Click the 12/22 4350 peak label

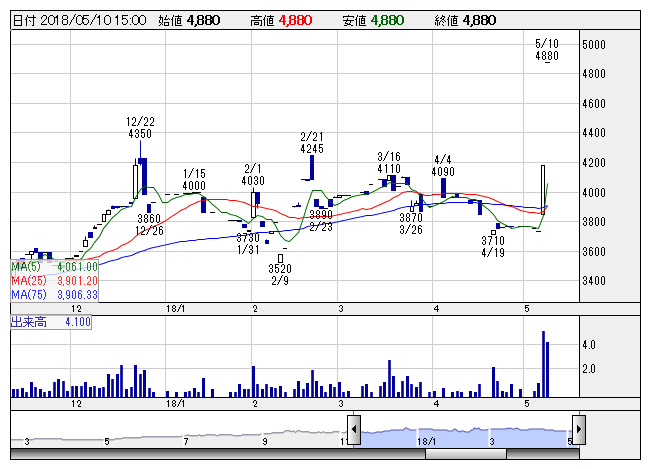point(140,127)
